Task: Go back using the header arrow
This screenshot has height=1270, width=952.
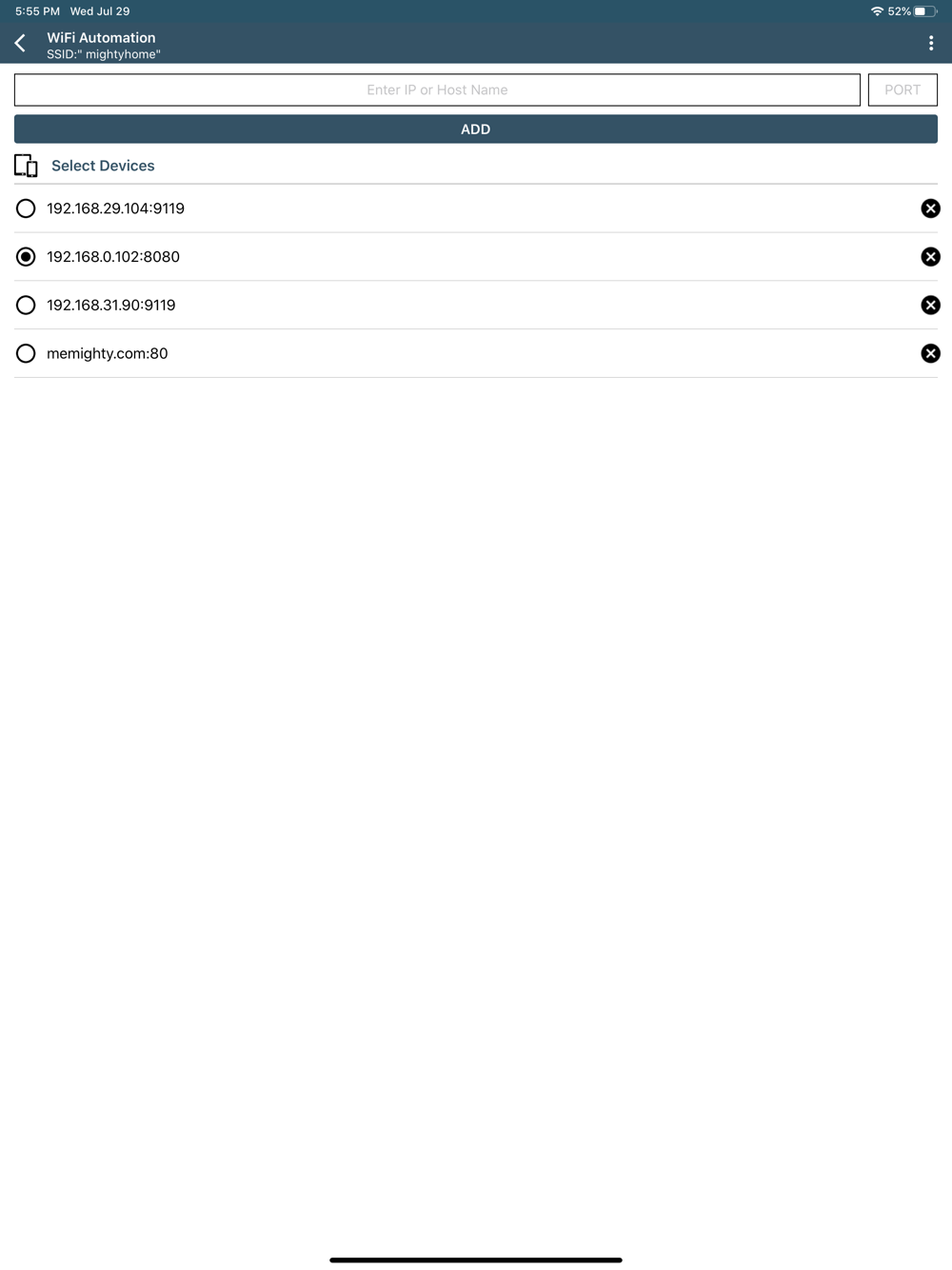Action: point(20,43)
